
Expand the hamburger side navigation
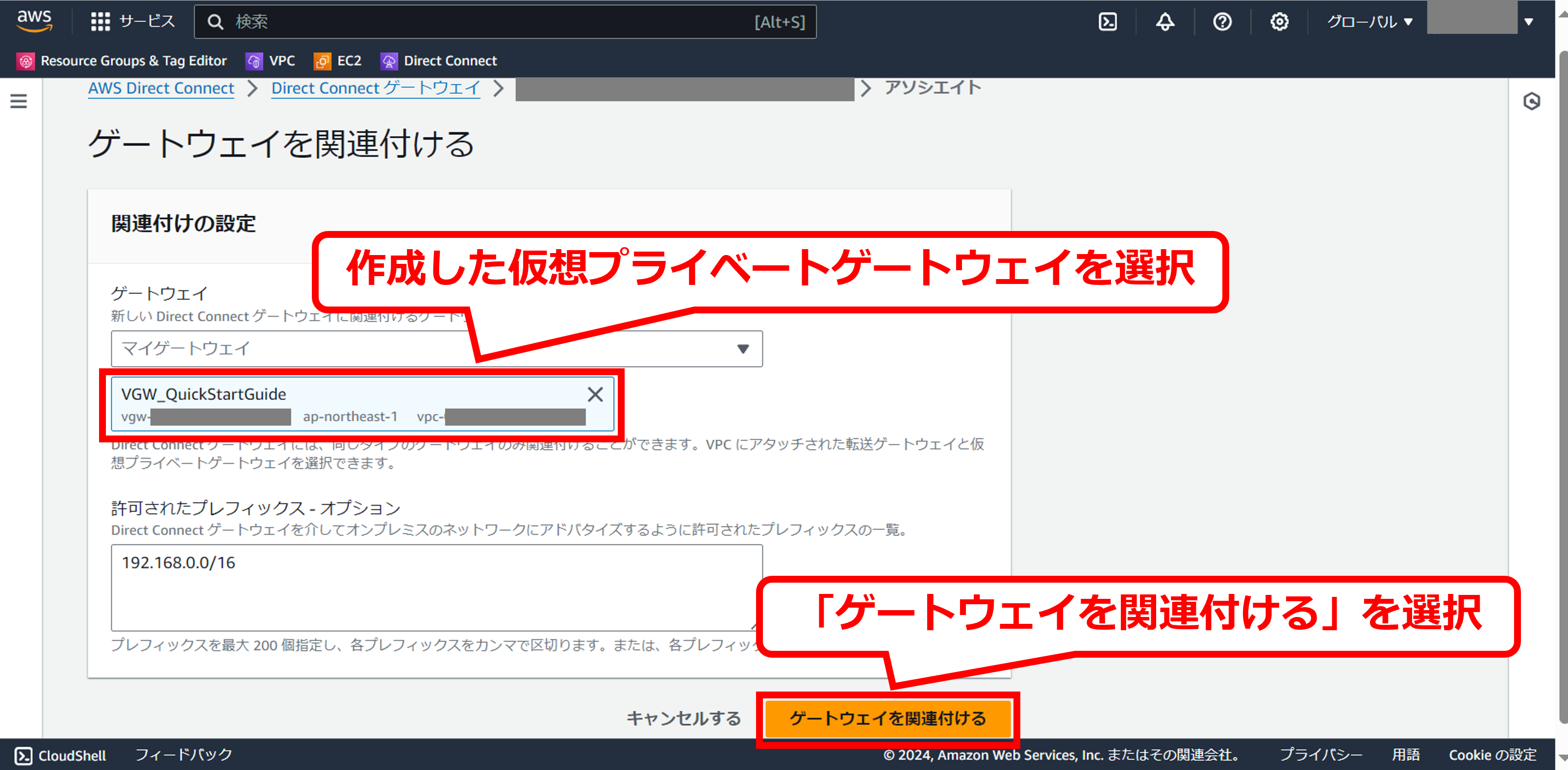pos(19,101)
